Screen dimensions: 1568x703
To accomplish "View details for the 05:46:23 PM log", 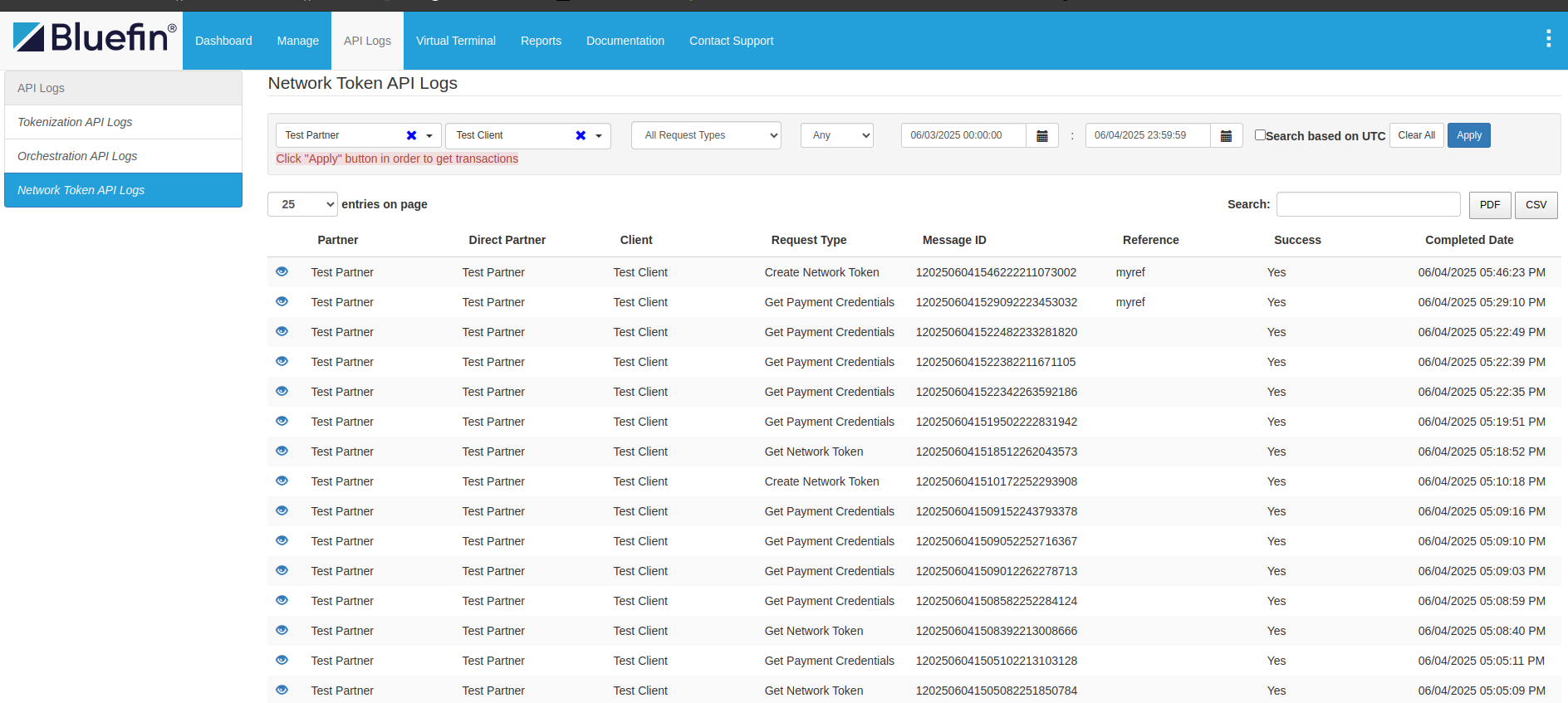I will click(x=282, y=271).
